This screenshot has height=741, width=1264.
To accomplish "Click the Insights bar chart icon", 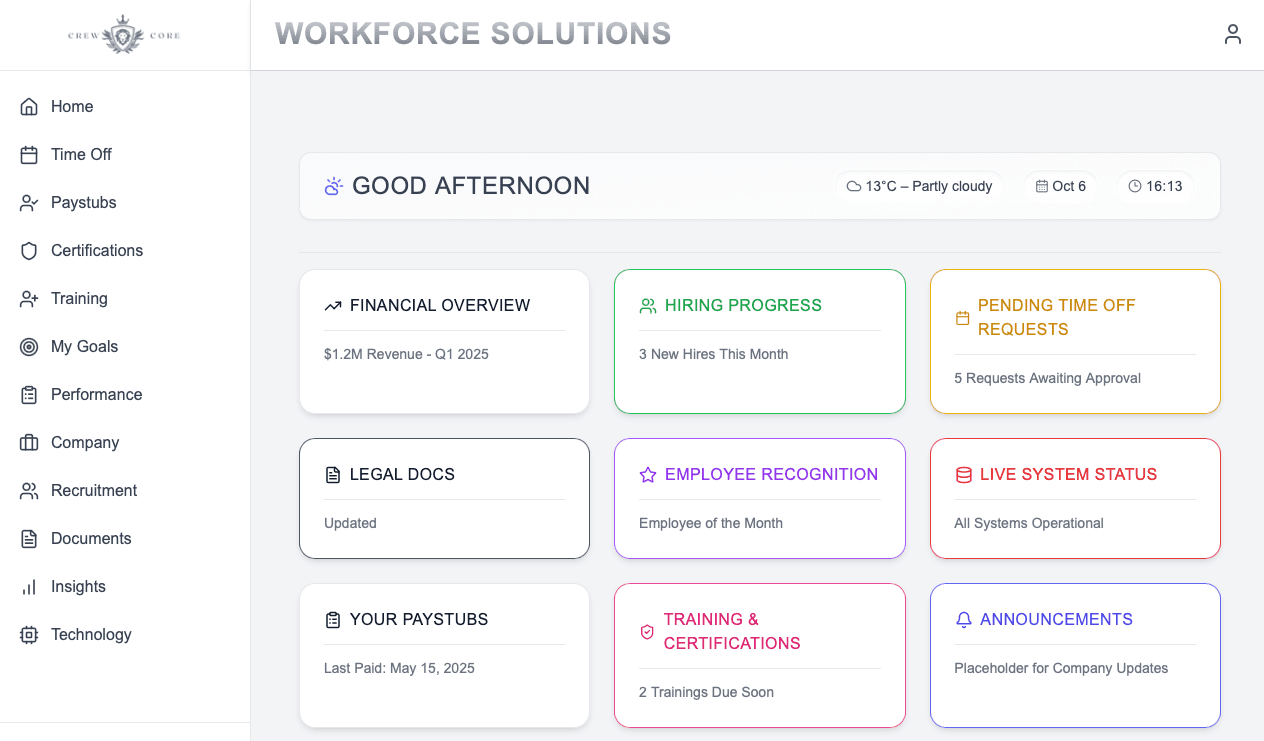I will point(29,587).
